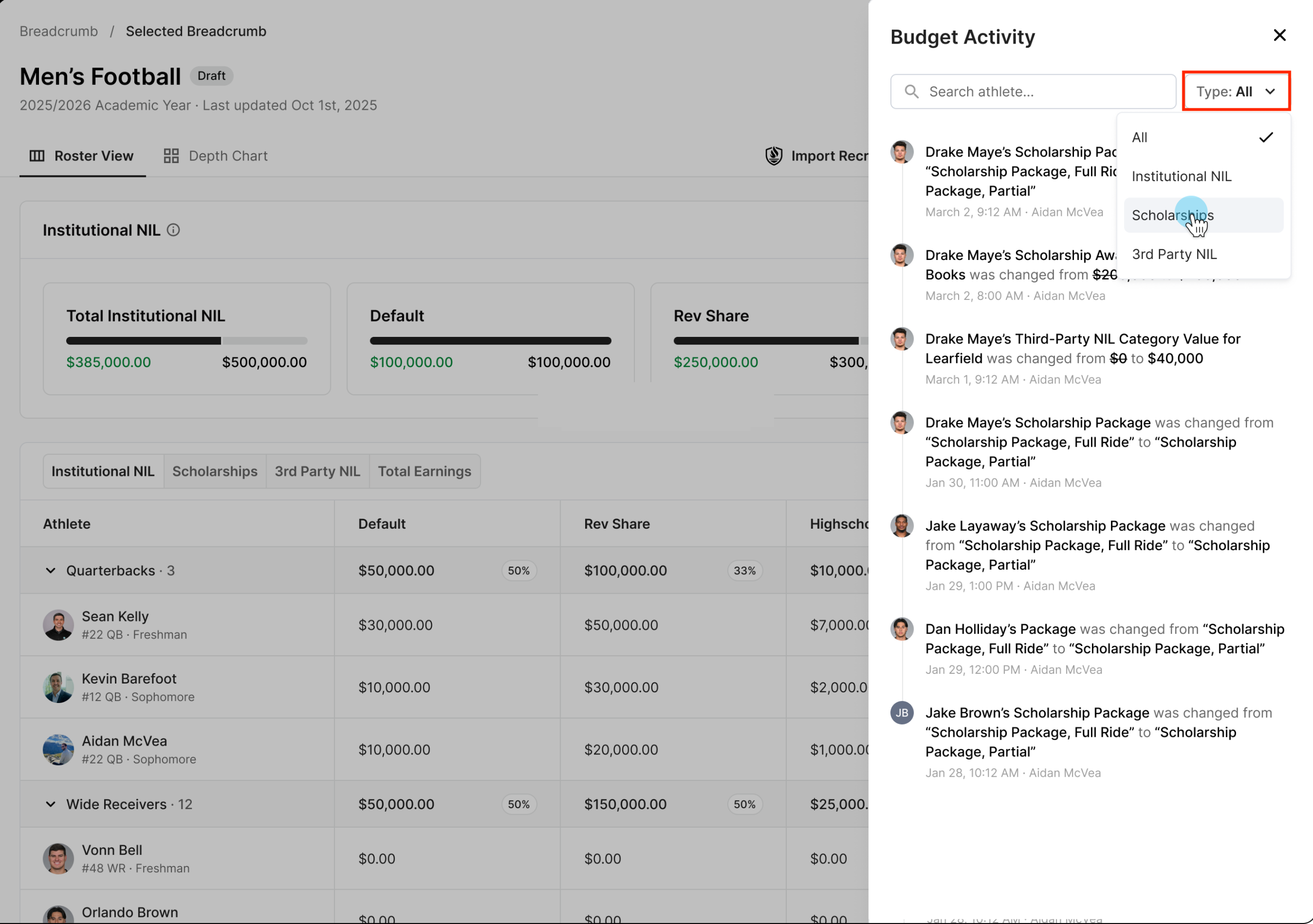
Task: Open the Depth Chart view tab
Action: [215, 155]
